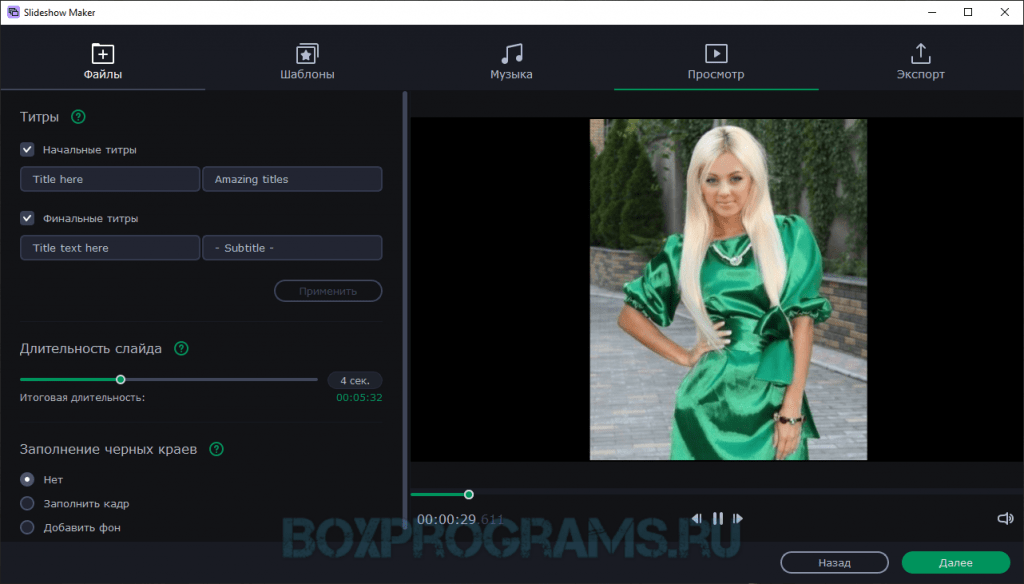Screen dimensions: 1024x584
Task: Click the '- Subtitle -' input field
Action: pos(292,248)
